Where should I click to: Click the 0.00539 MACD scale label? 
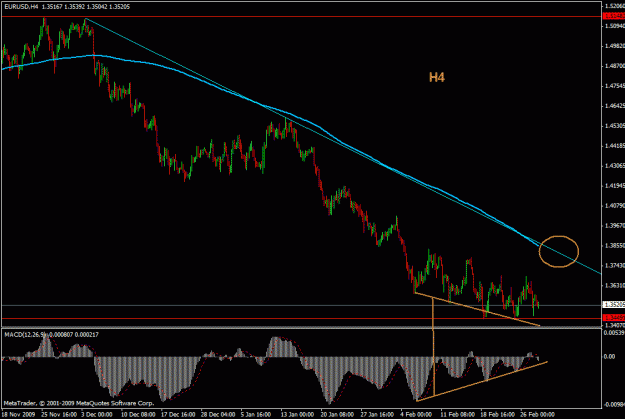614,332
